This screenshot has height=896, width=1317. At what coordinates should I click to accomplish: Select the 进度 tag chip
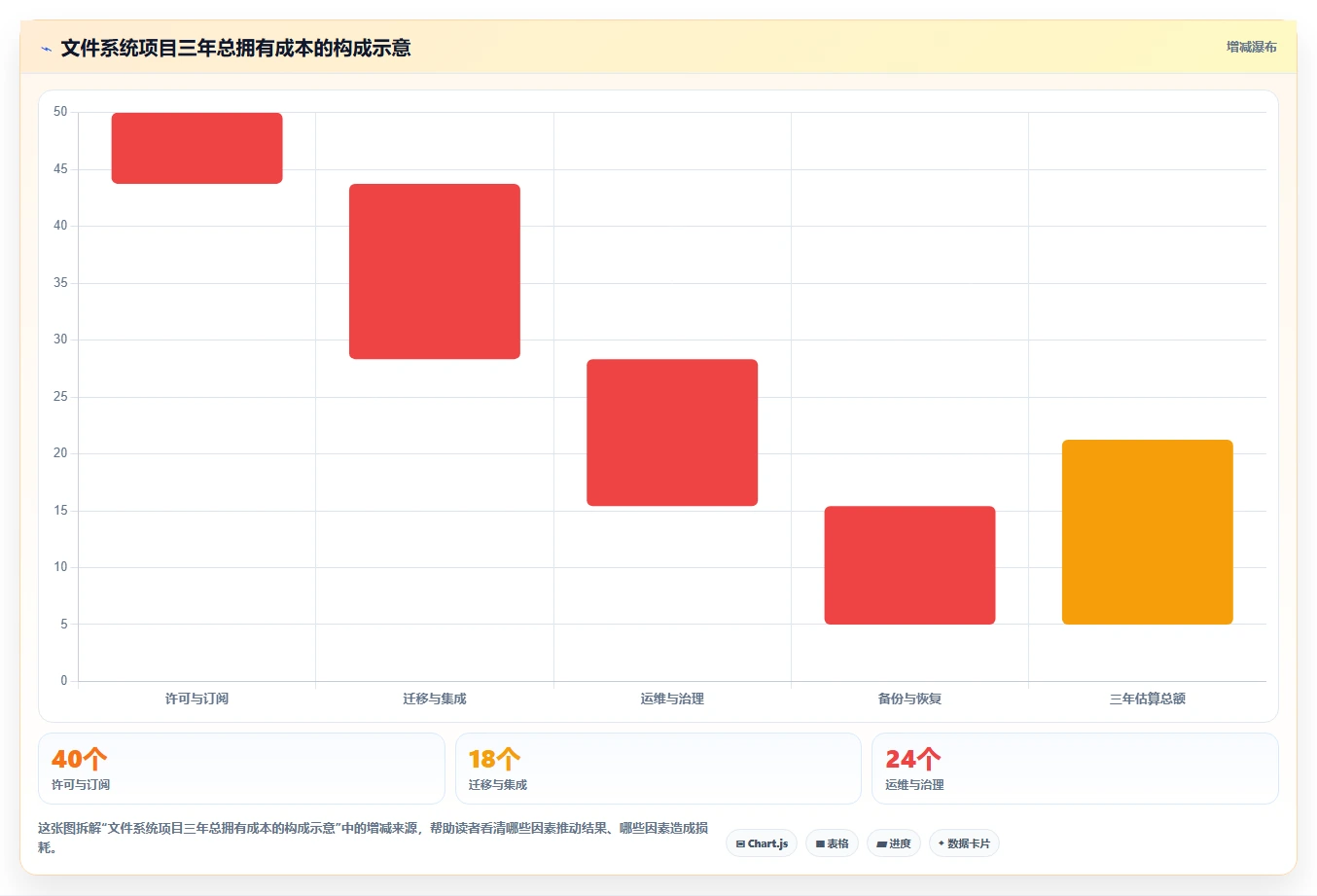point(894,843)
